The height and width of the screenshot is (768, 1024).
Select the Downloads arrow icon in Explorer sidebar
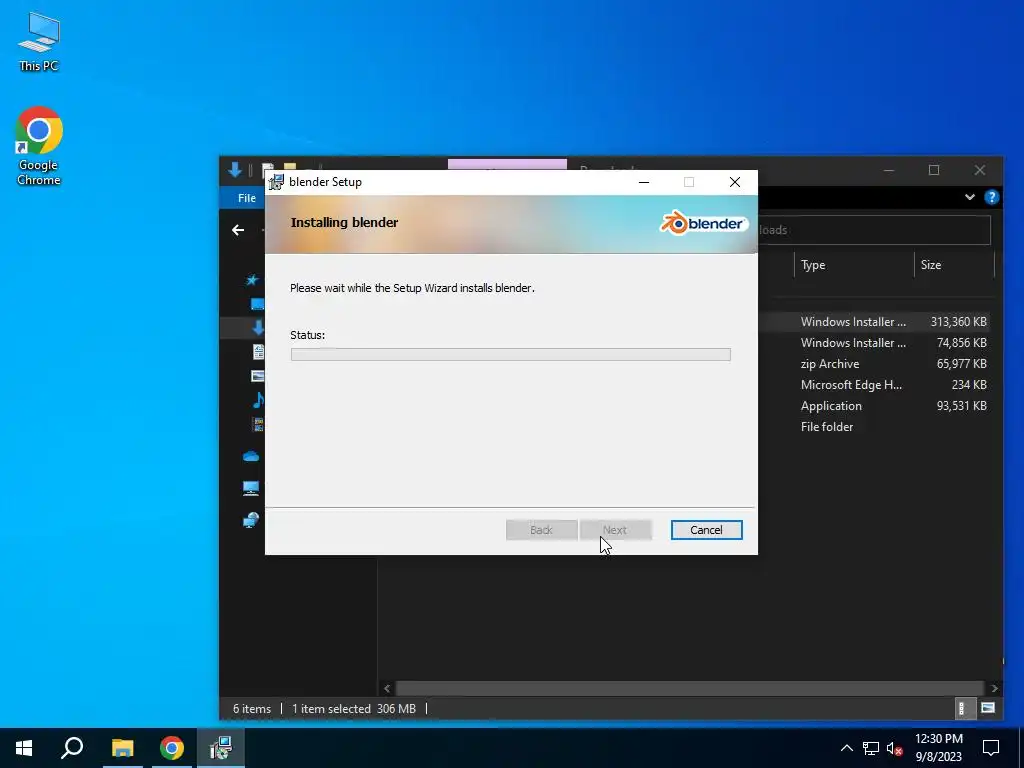coord(258,327)
